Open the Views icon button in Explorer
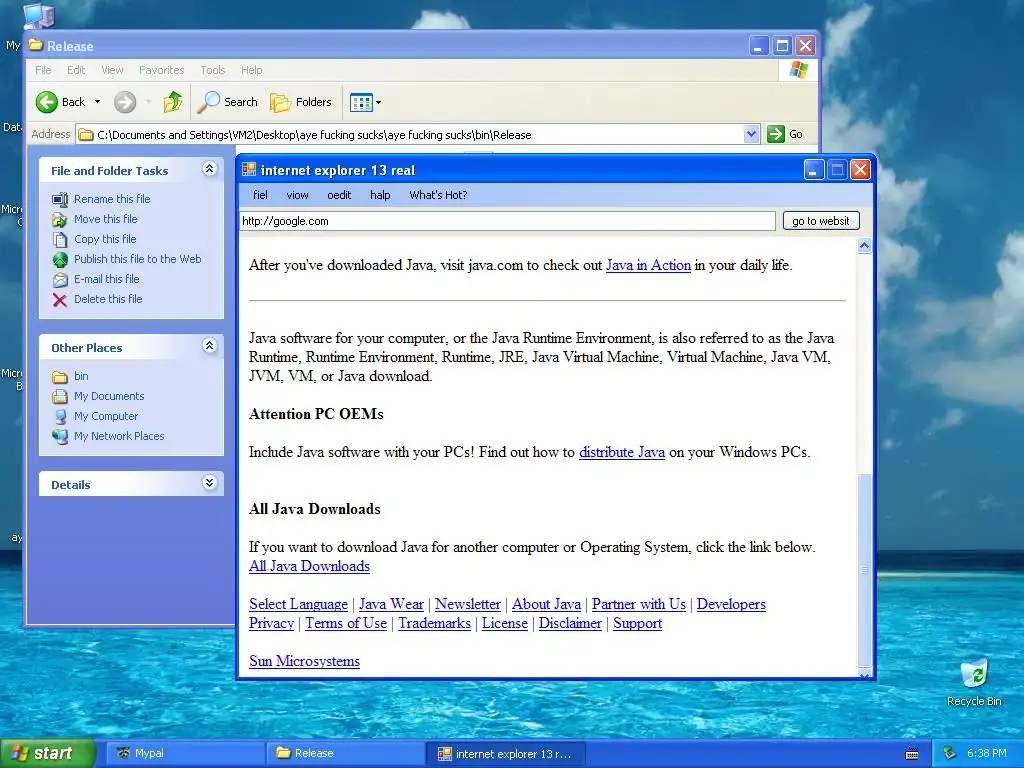The width and height of the screenshot is (1024, 768). click(361, 102)
